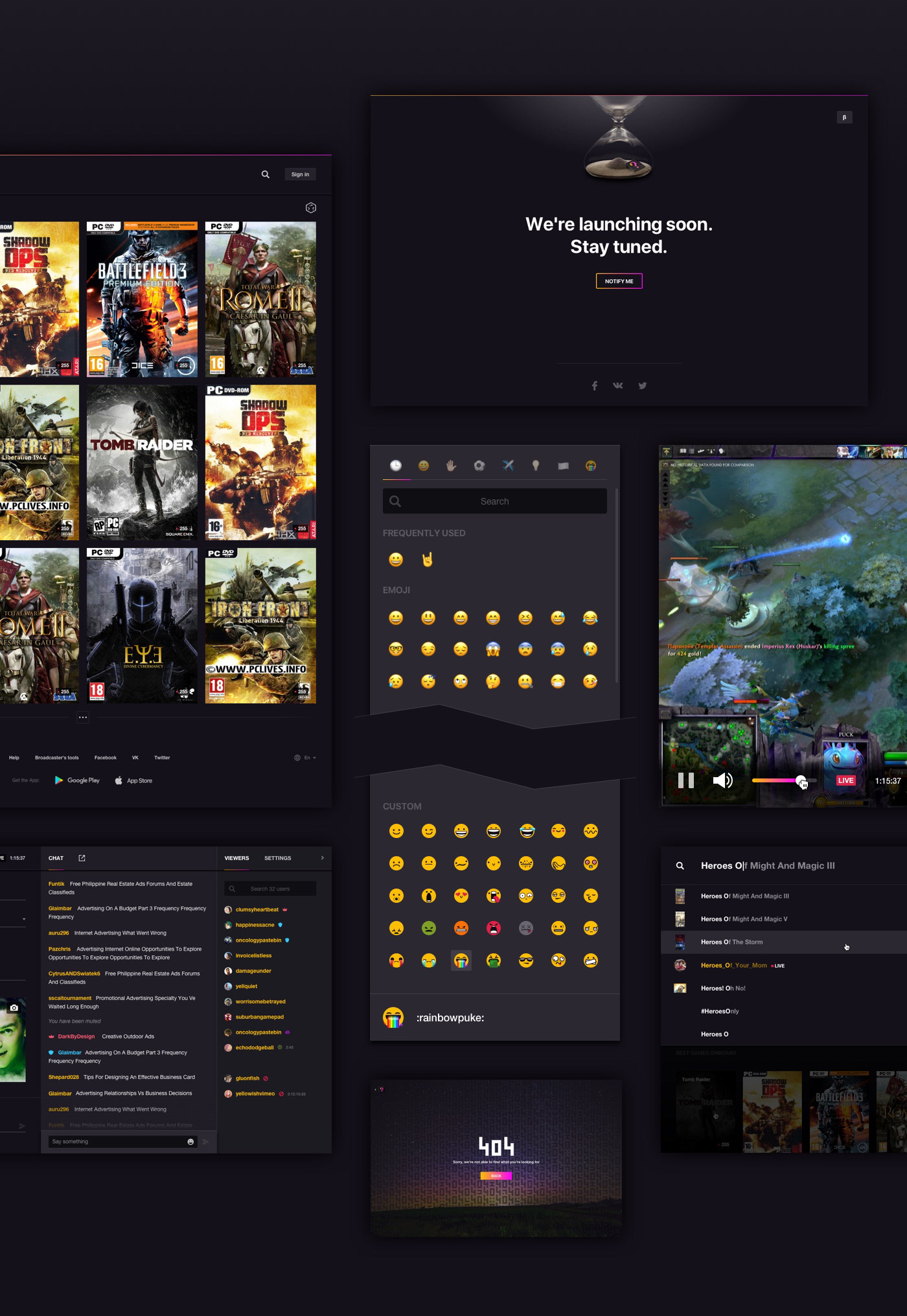Click the three-dots load more button
The image size is (907, 1316).
[x=82, y=717]
